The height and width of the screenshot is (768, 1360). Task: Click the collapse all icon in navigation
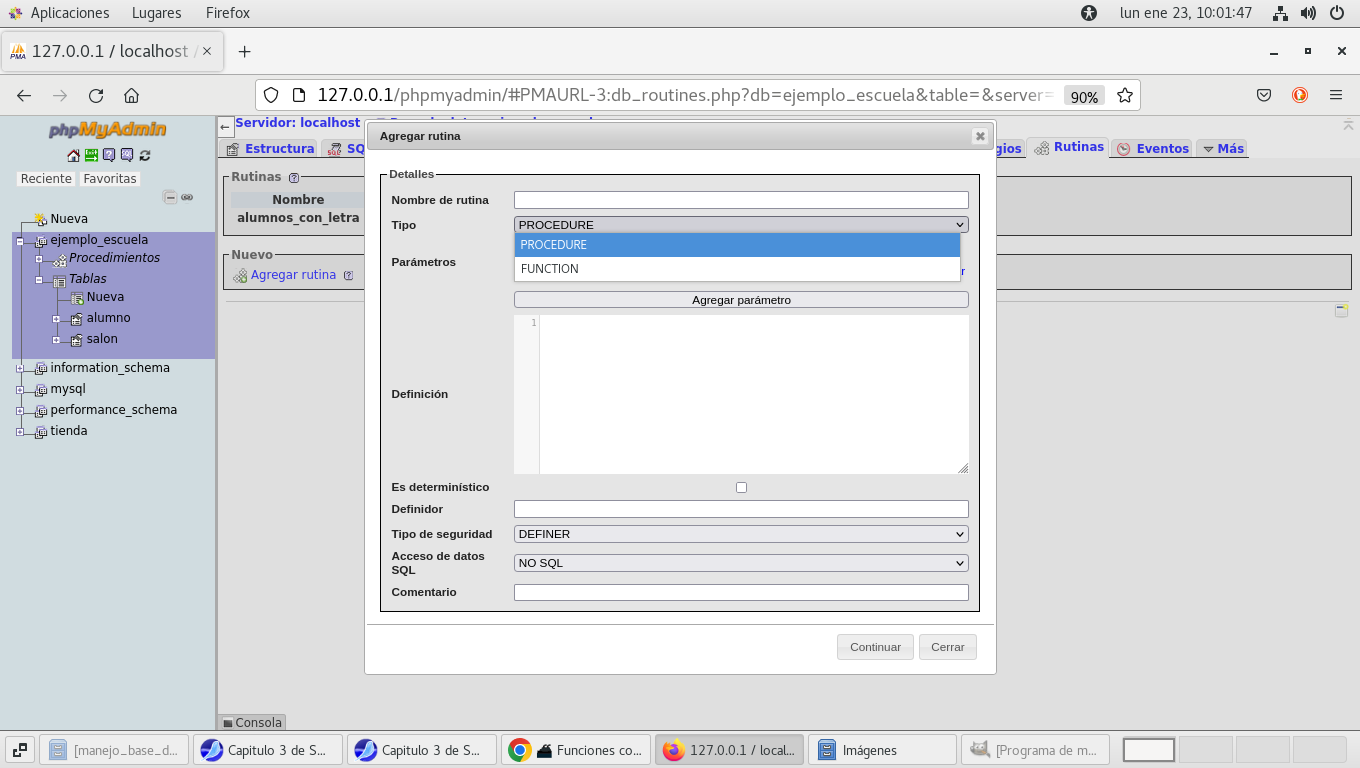[170, 198]
